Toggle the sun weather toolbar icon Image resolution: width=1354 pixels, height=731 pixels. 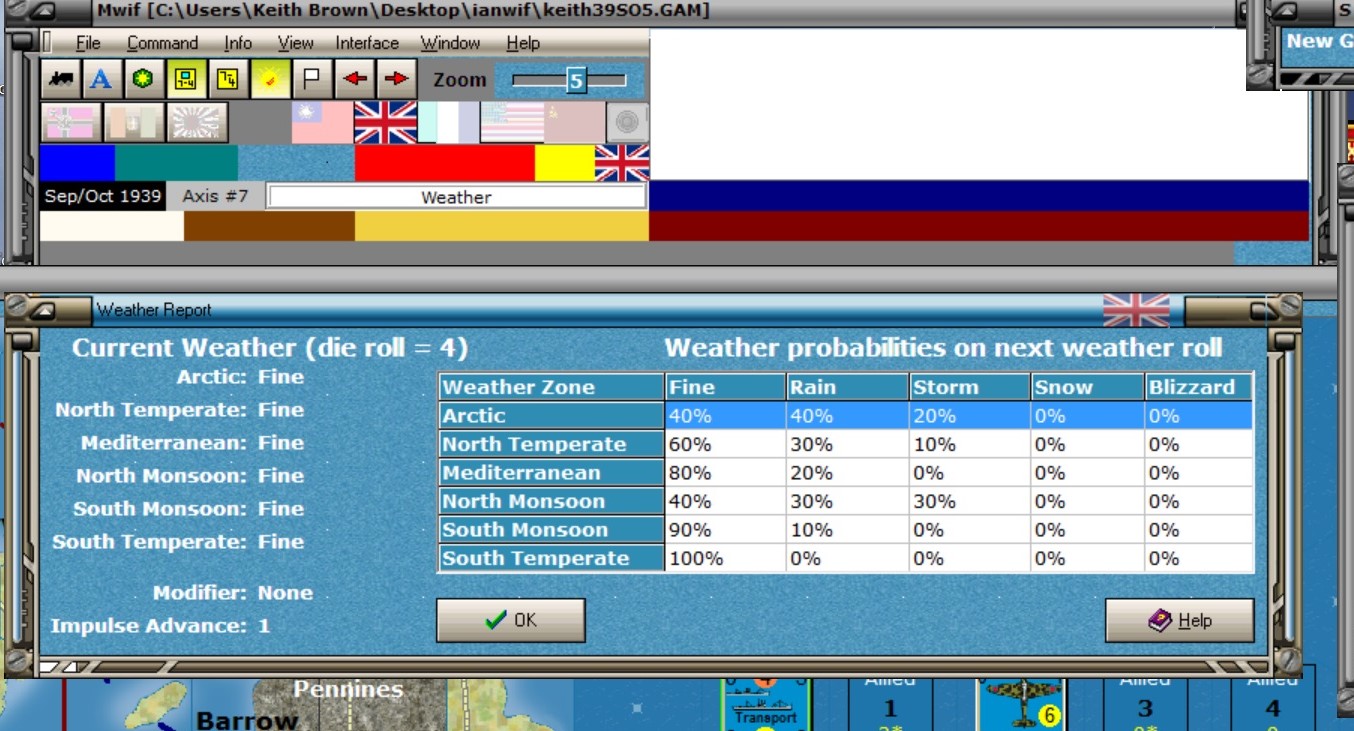[x=270, y=79]
